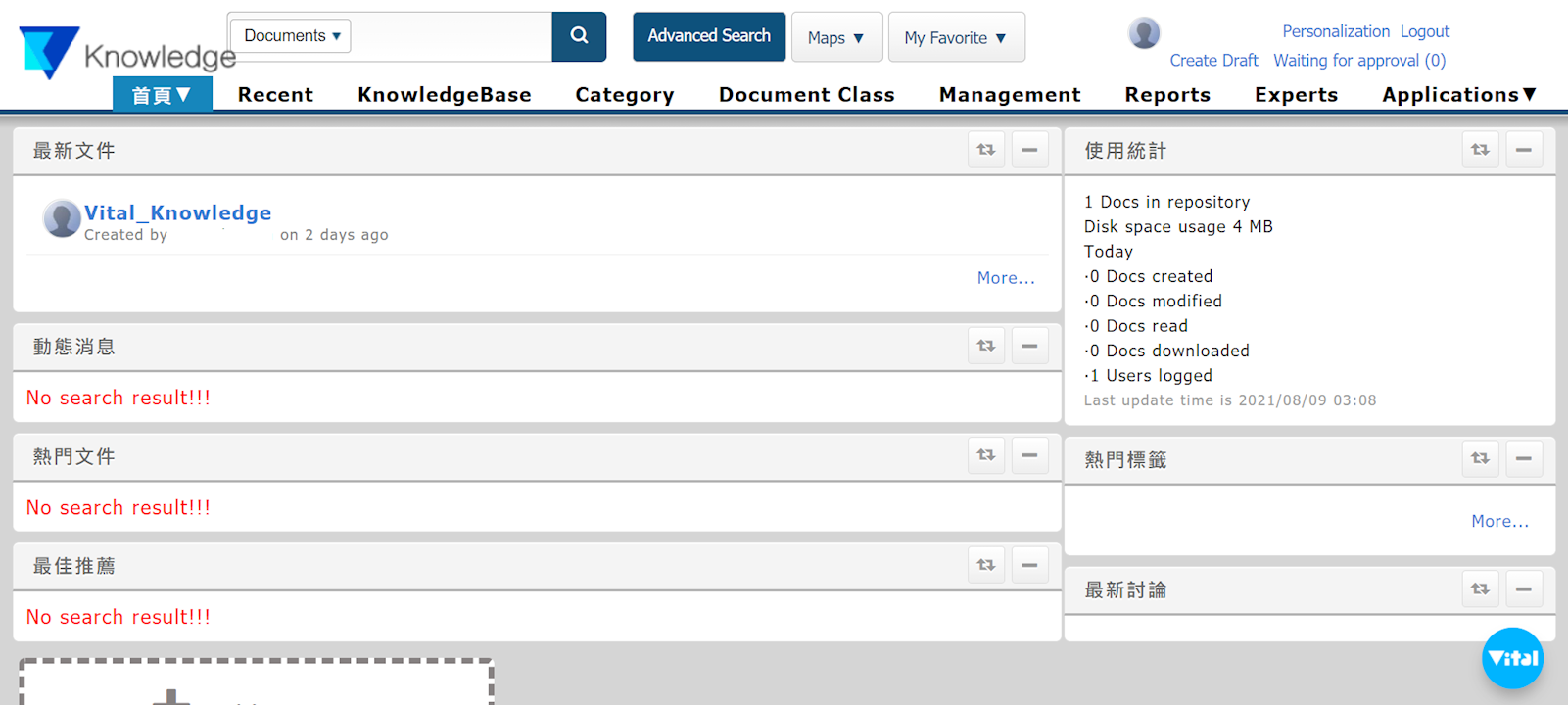This screenshot has width=1568, height=705.
Task: Open the Vital chat bubble icon
Action: [1512, 658]
